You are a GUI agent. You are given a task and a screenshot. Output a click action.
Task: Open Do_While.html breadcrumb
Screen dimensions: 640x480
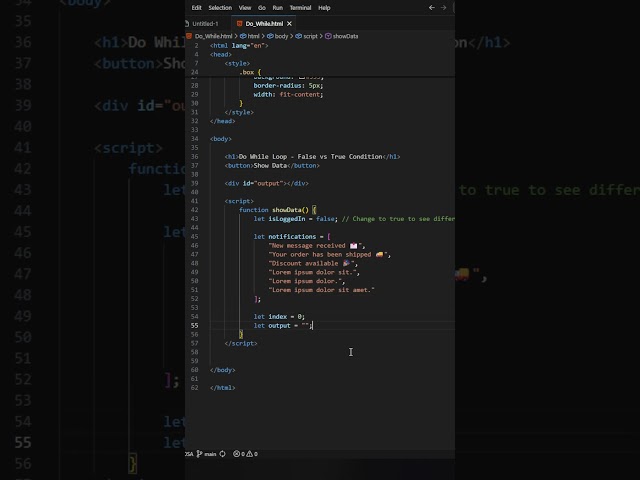click(x=213, y=36)
